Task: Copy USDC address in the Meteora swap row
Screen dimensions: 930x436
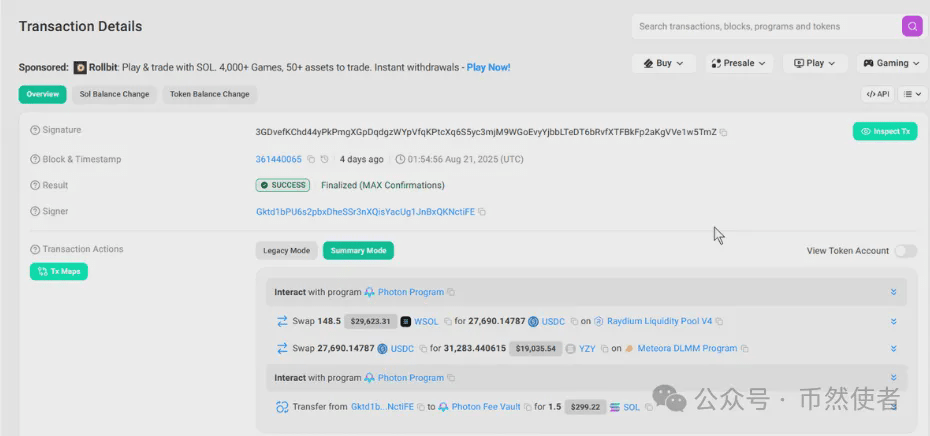Action: pos(423,349)
